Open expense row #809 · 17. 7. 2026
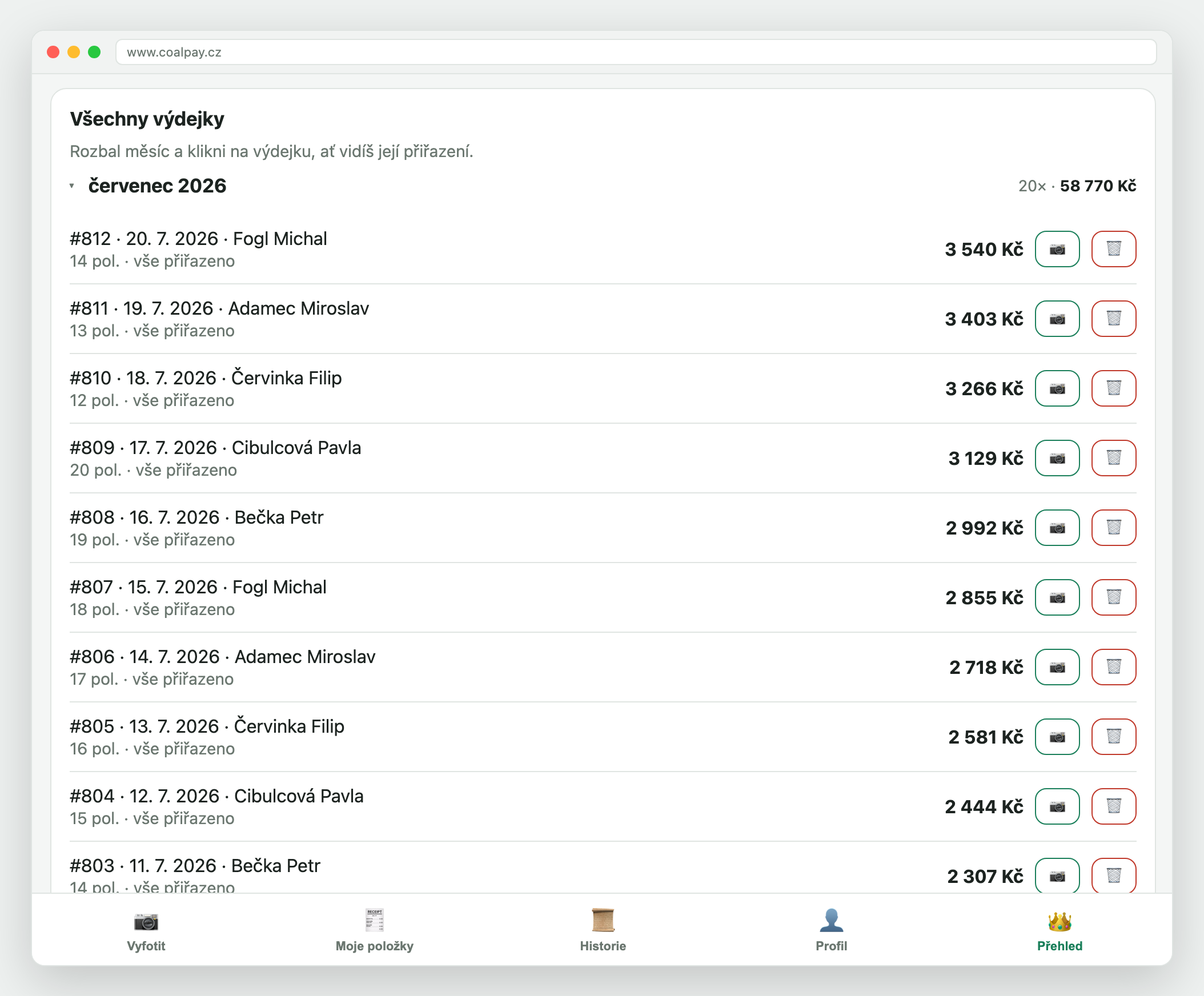The height and width of the screenshot is (996, 1204). pyautogui.click(x=603, y=459)
